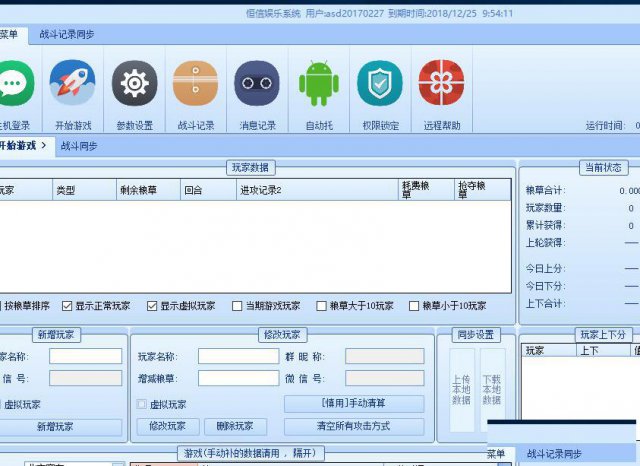Screen dimensions: 640x466
Task: Toggle 虚拟玩家 checkbox in 修改玩家 group
Action: click(142, 404)
